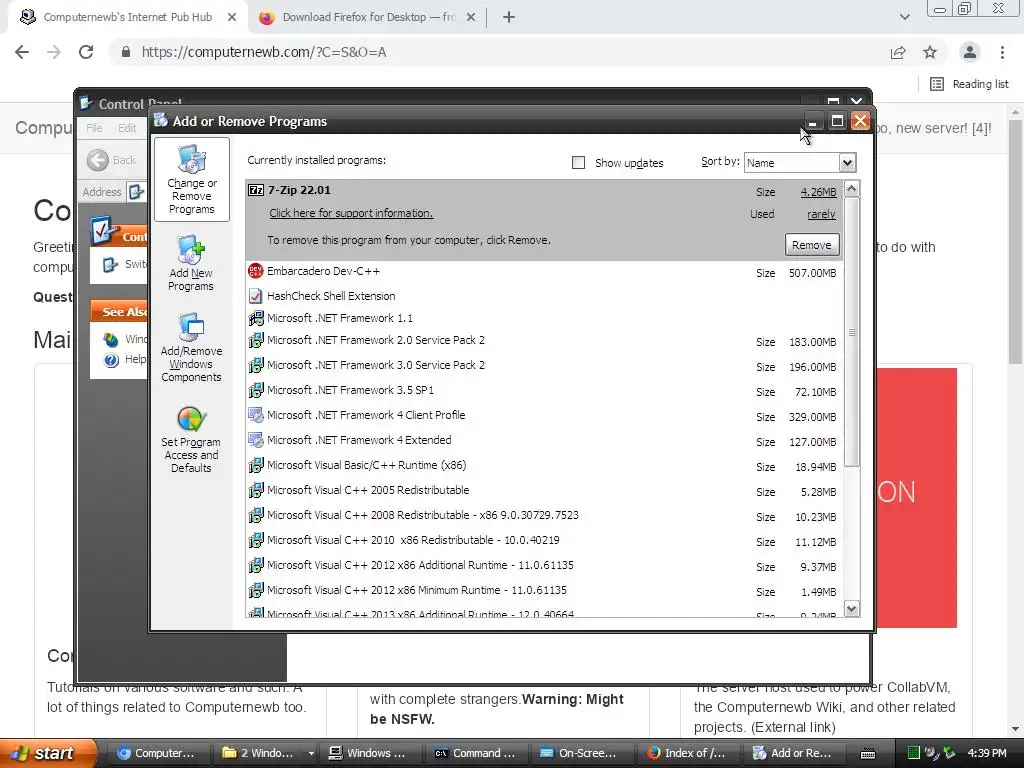Reload the browser page
Screen dimensions: 1024x768
coord(86,52)
